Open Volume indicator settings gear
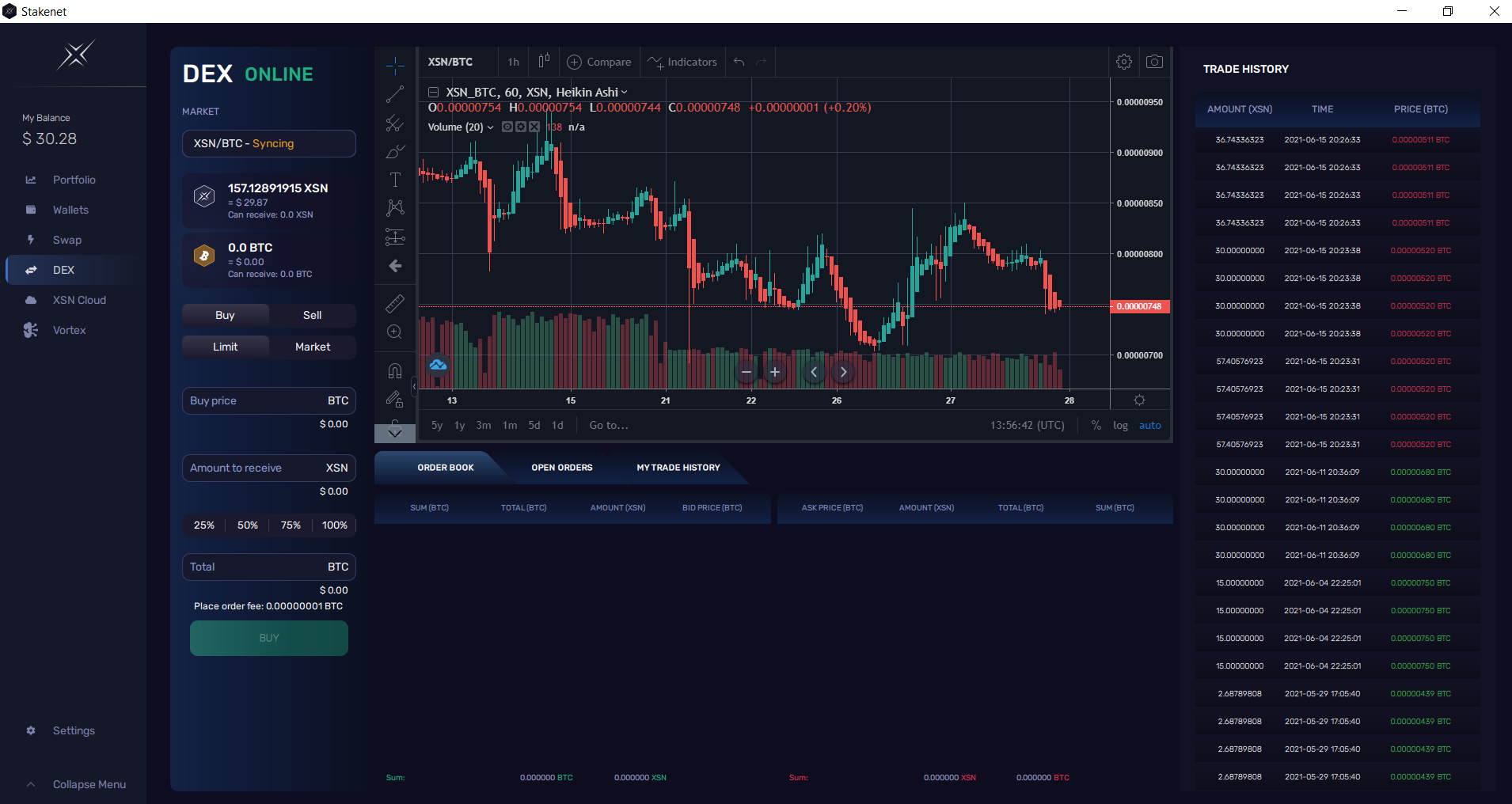 click(521, 127)
